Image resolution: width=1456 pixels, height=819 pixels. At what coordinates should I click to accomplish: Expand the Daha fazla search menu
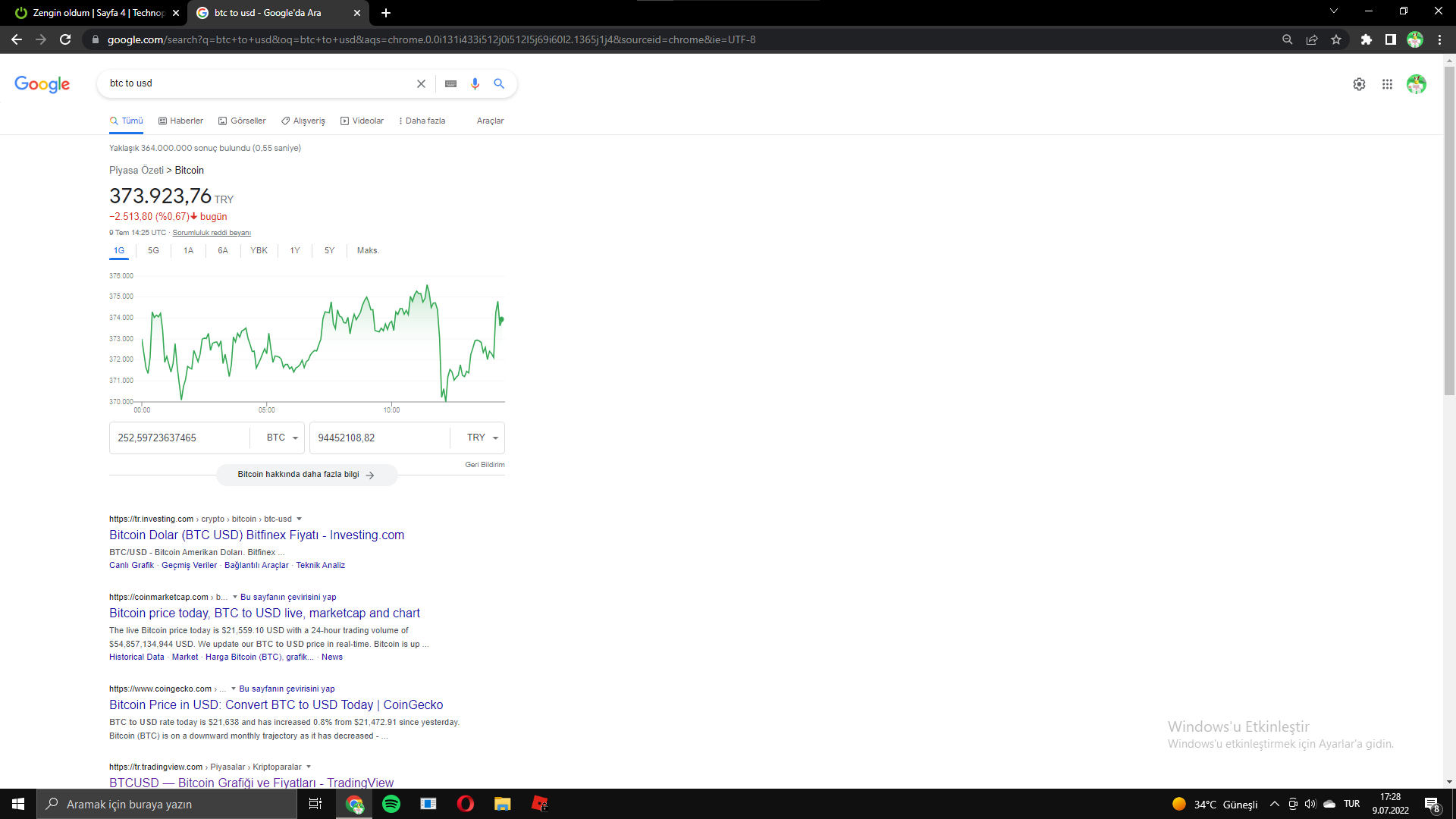(x=422, y=121)
